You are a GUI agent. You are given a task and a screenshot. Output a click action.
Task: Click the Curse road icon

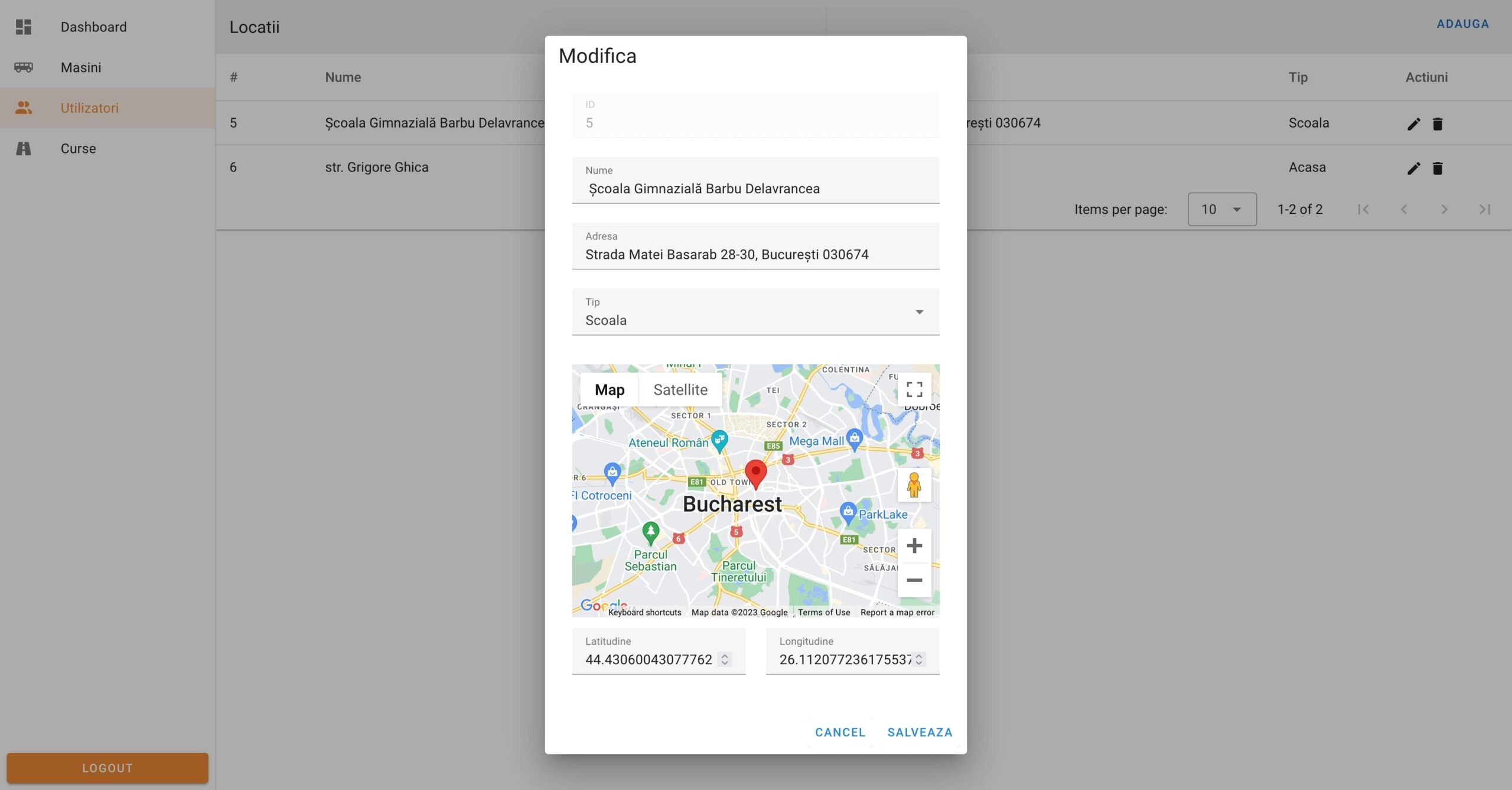click(x=24, y=148)
